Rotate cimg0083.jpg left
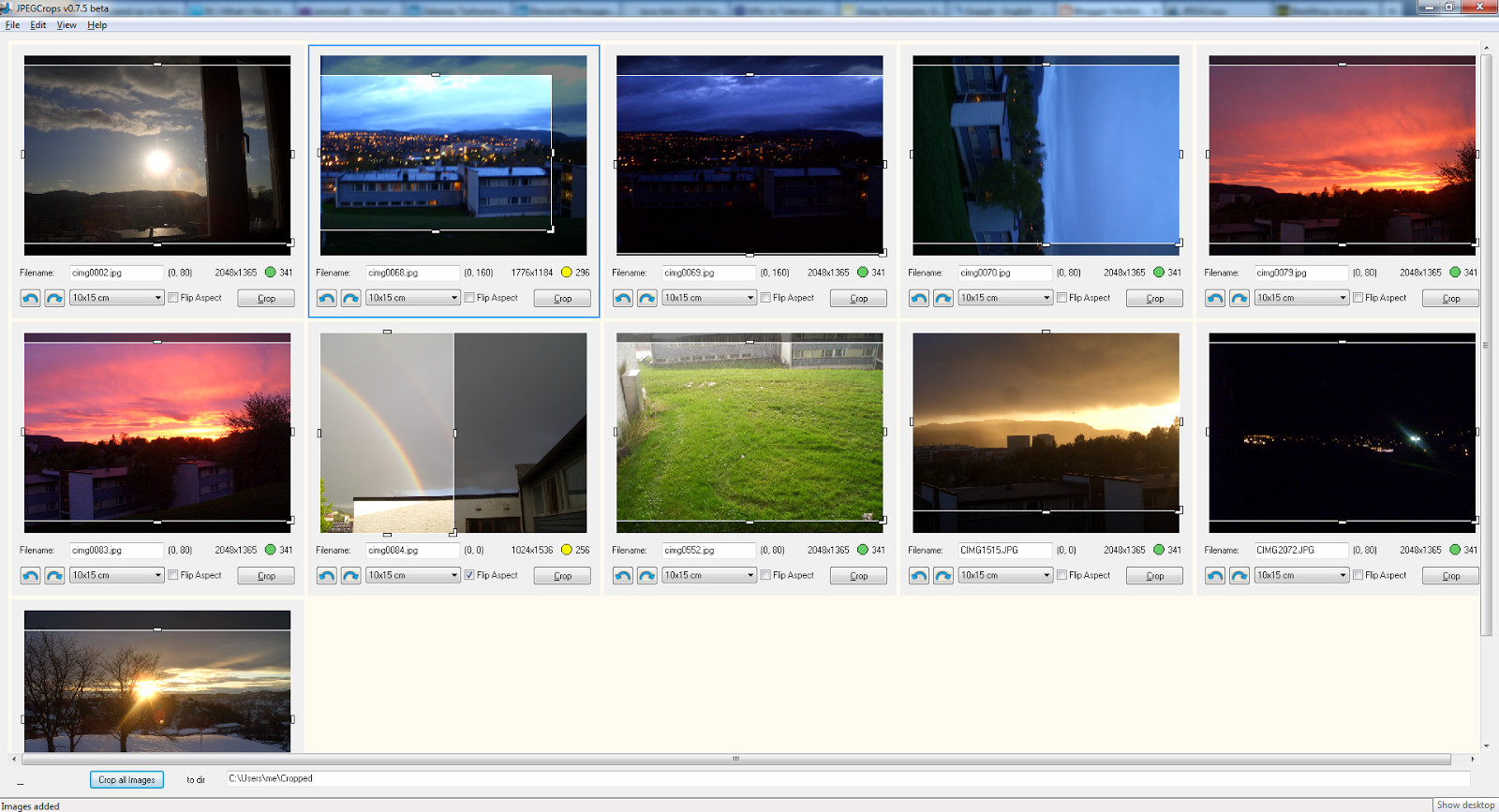 [x=30, y=575]
